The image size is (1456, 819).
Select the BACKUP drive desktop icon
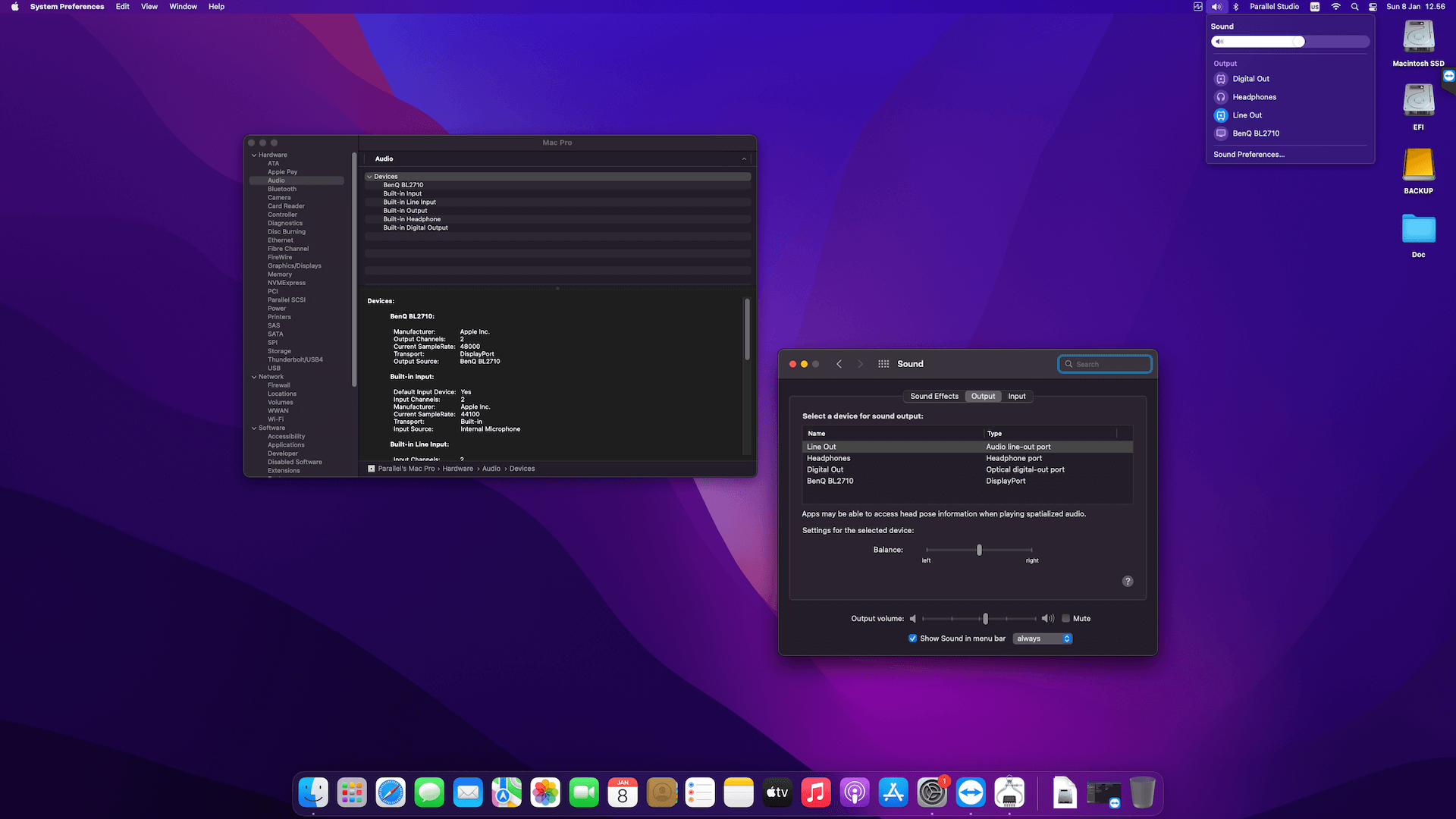(x=1418, y=171)
